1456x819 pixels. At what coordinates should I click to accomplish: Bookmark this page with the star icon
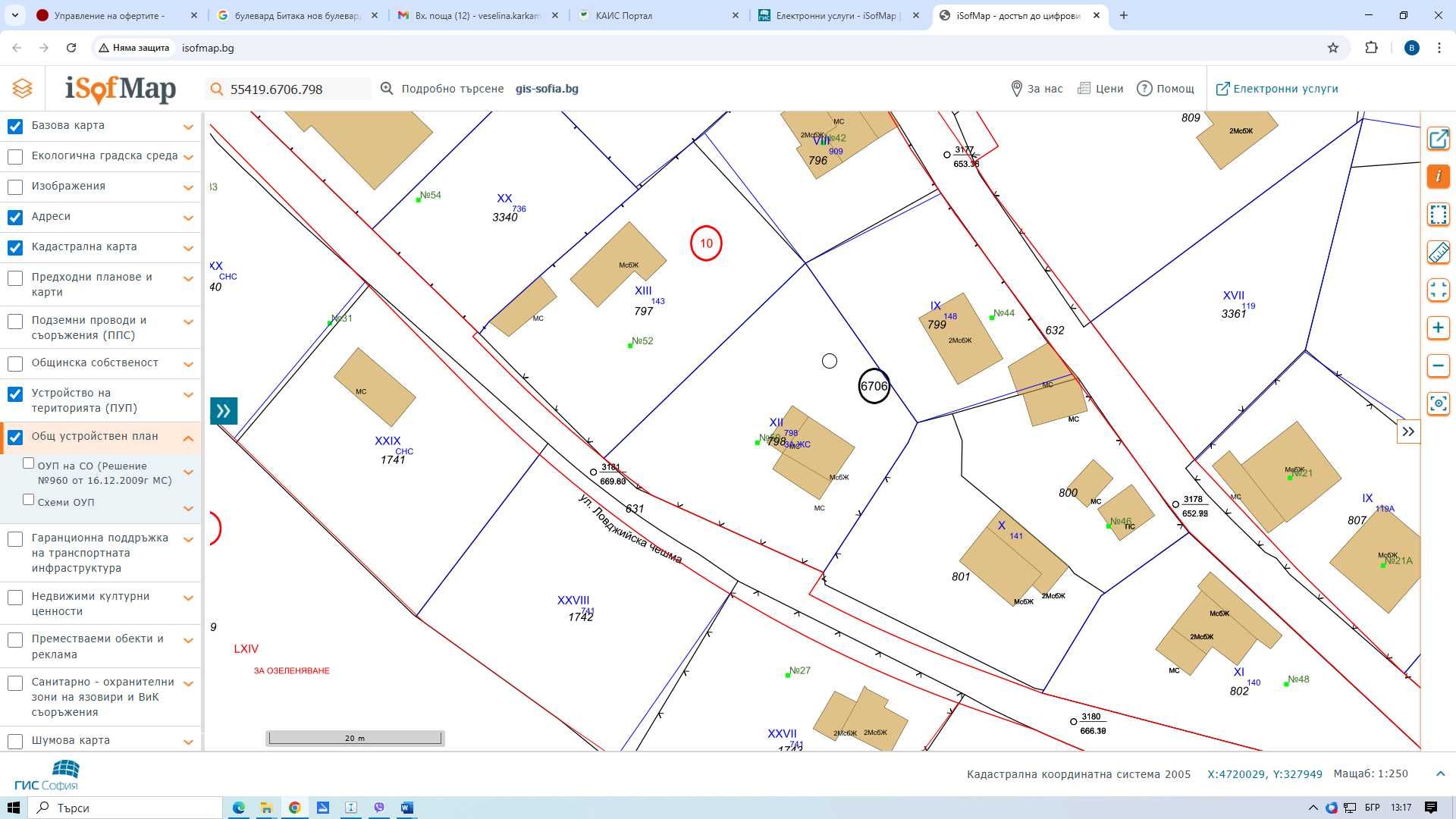click(1333, 48)
